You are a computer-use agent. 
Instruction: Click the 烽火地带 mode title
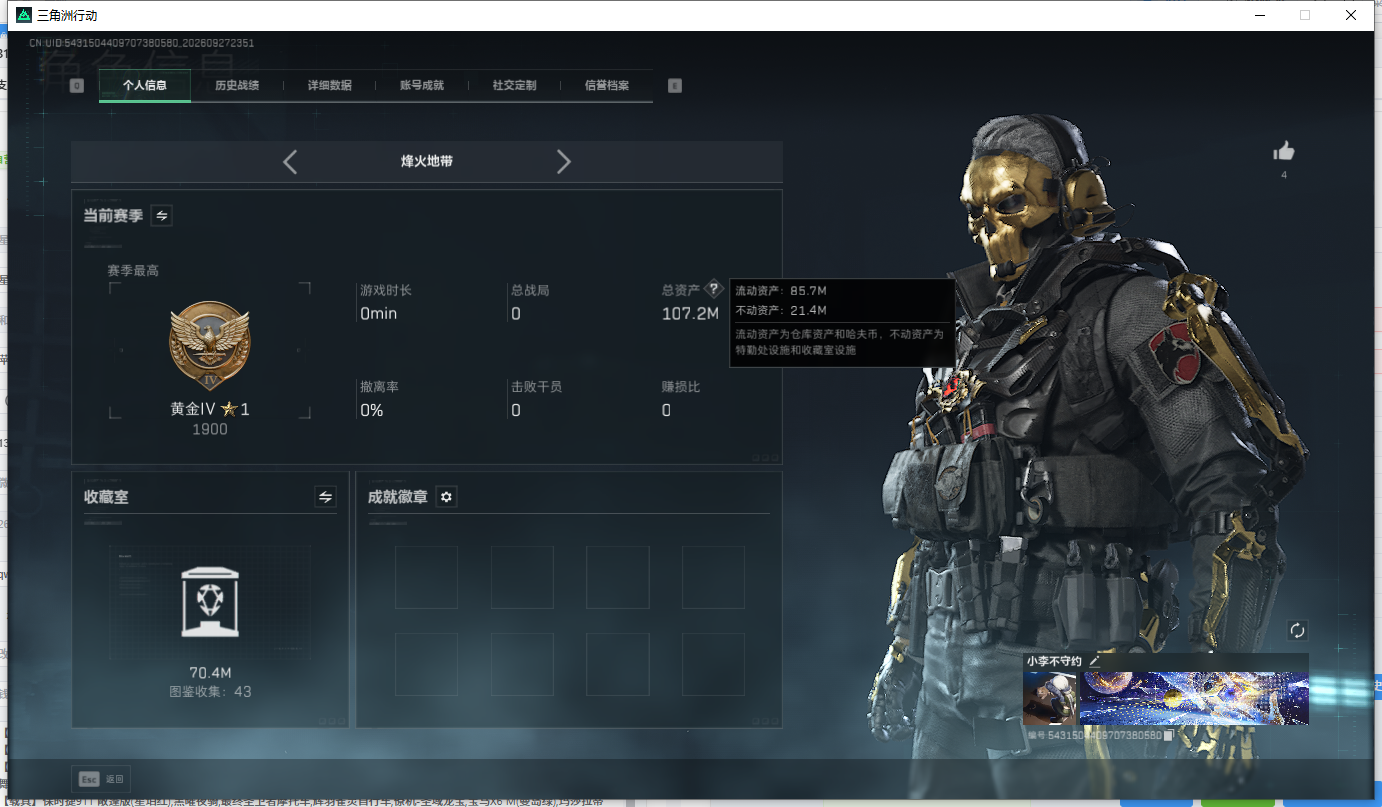(427, 161)
